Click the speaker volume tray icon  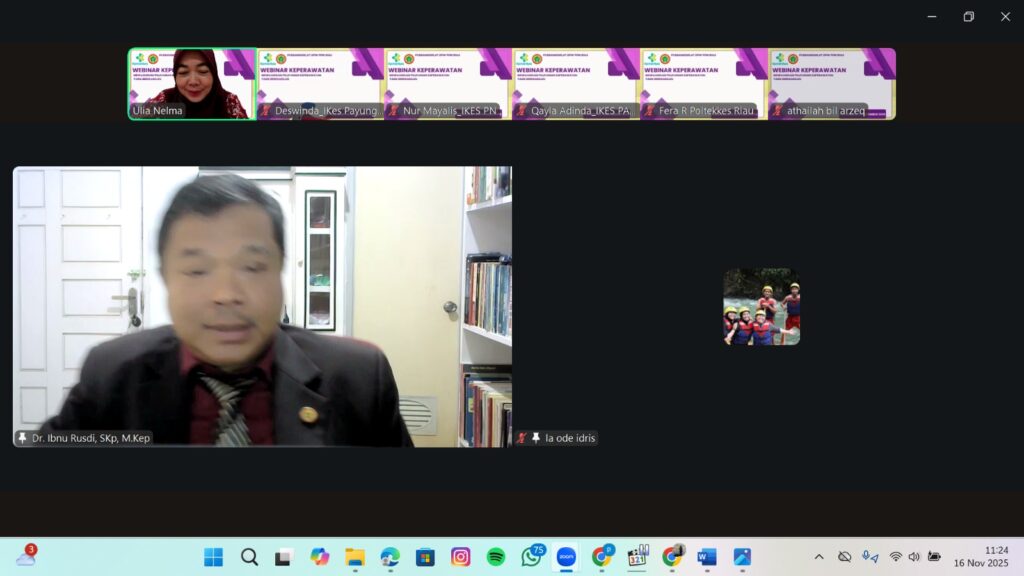pyautogui.click(x=913, y=557)
